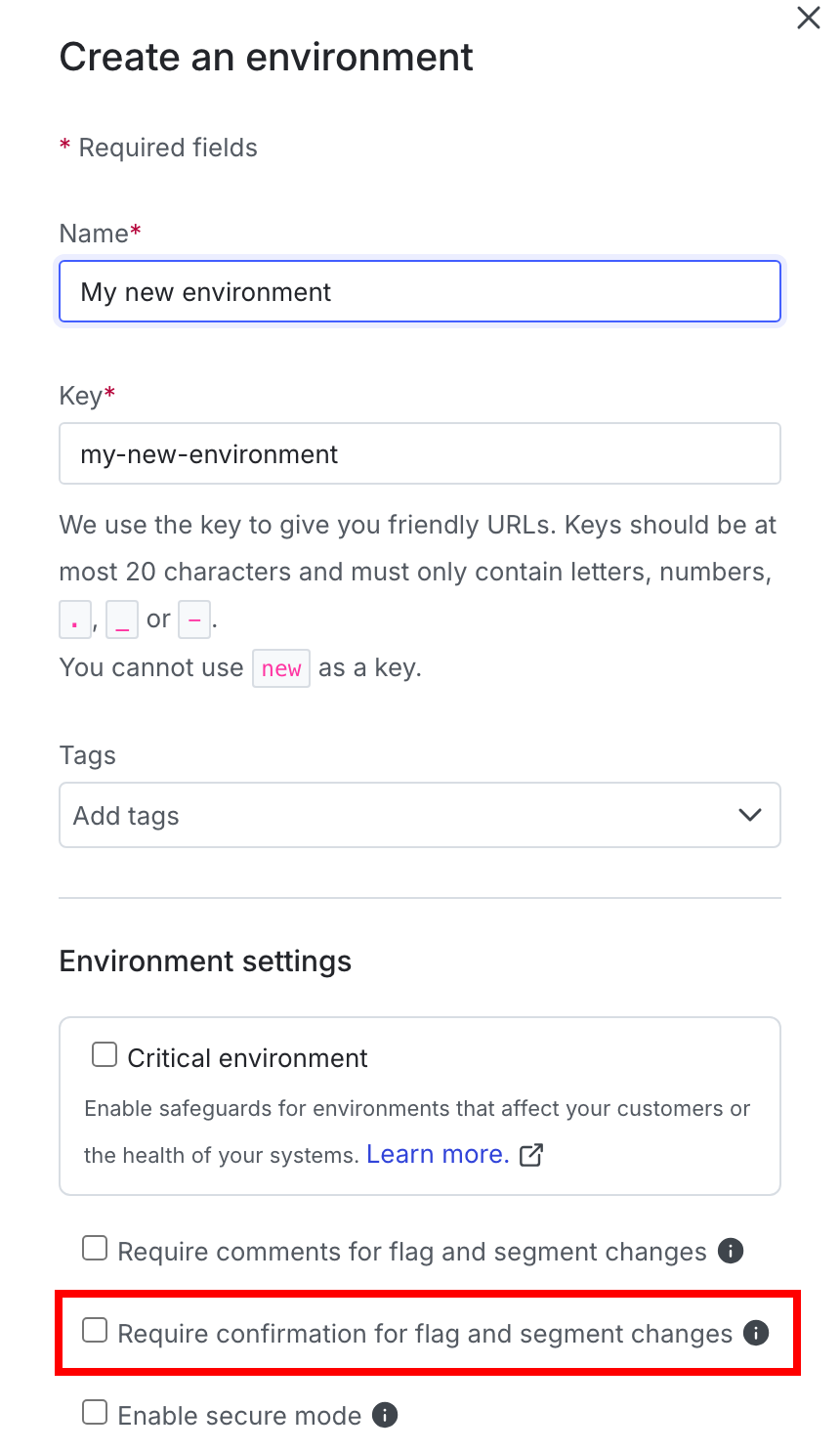Screen dimensions: 840x1452
Task: Click the info icon beside "Require comments for flag and segment changes"
Action: [x=730, y=1250]
